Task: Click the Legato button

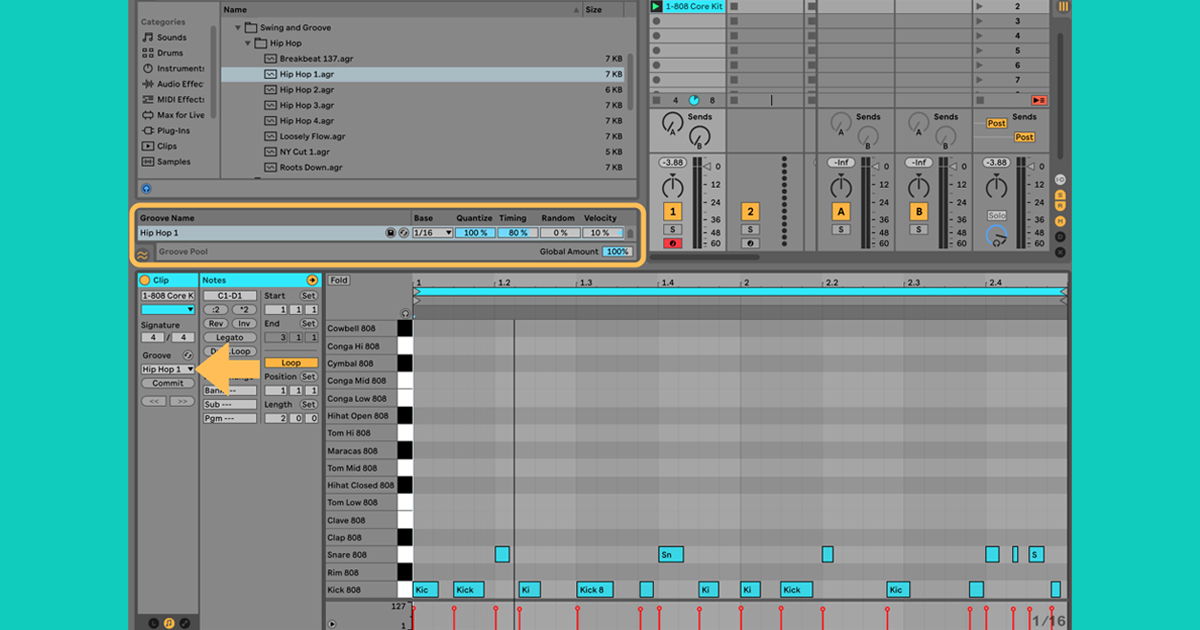Action: [230, 338]
